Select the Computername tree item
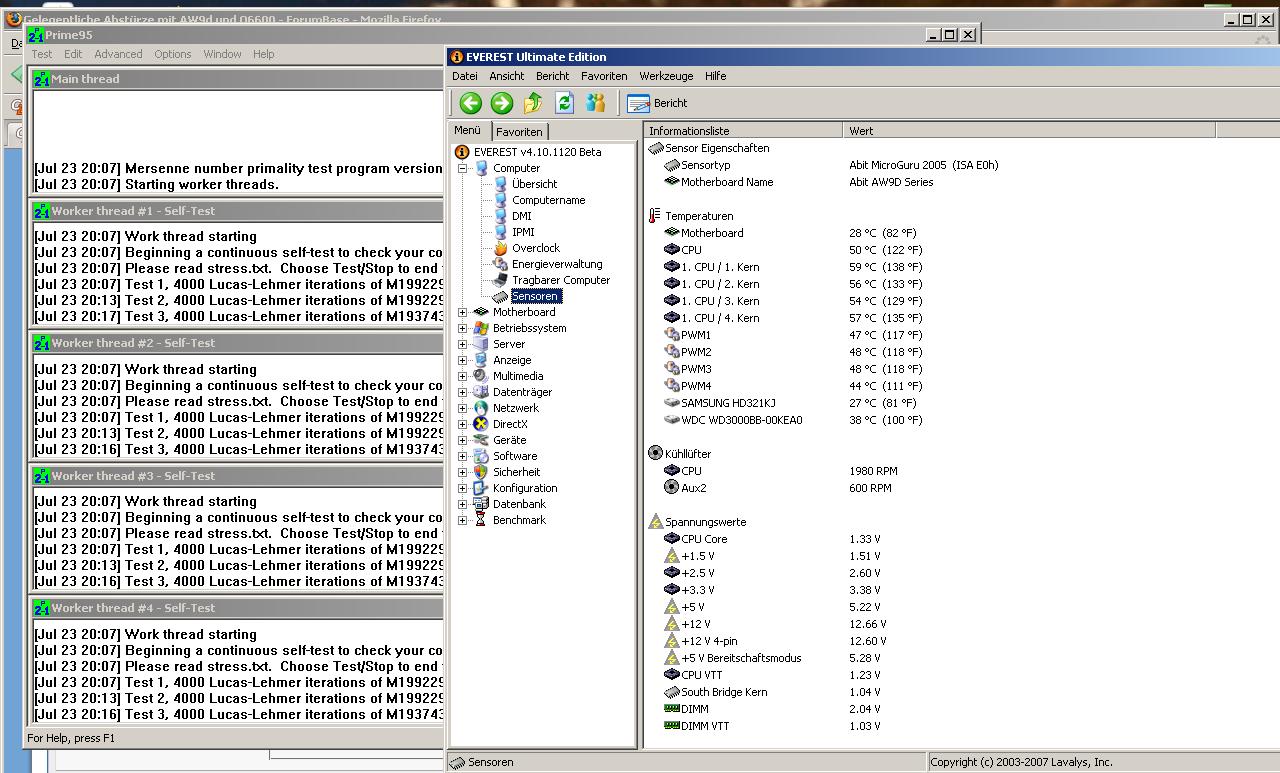Image resolution: width=1280 pixels, height=773 pixels. click(x=548, y=200)
